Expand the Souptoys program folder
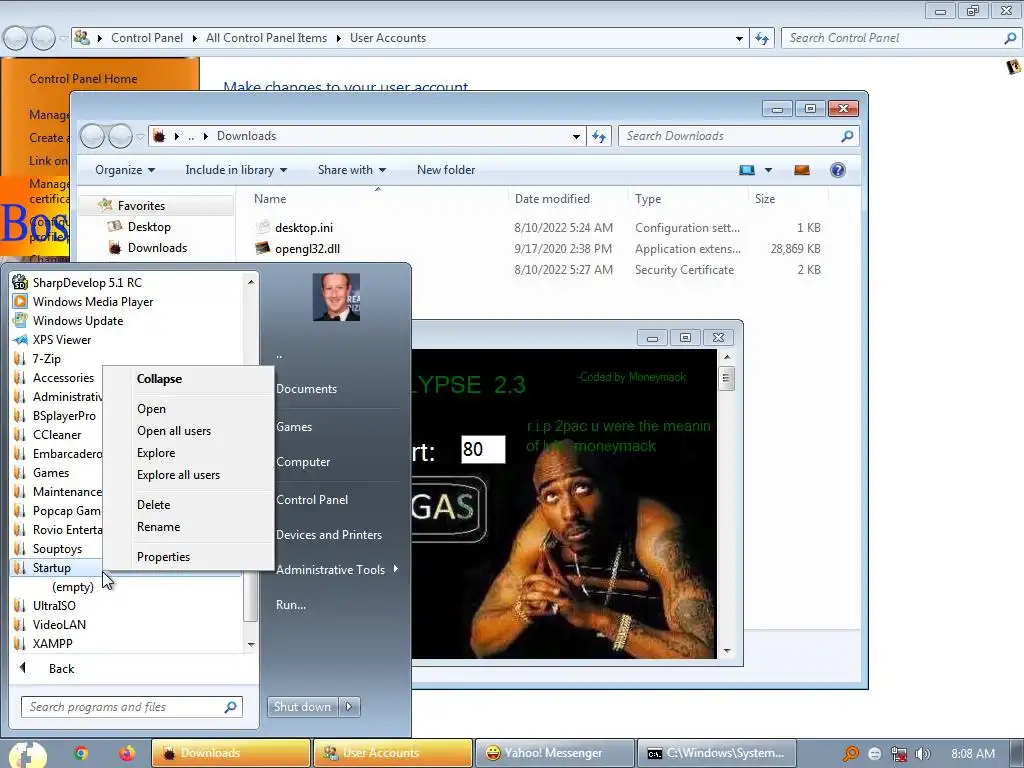 57,549
